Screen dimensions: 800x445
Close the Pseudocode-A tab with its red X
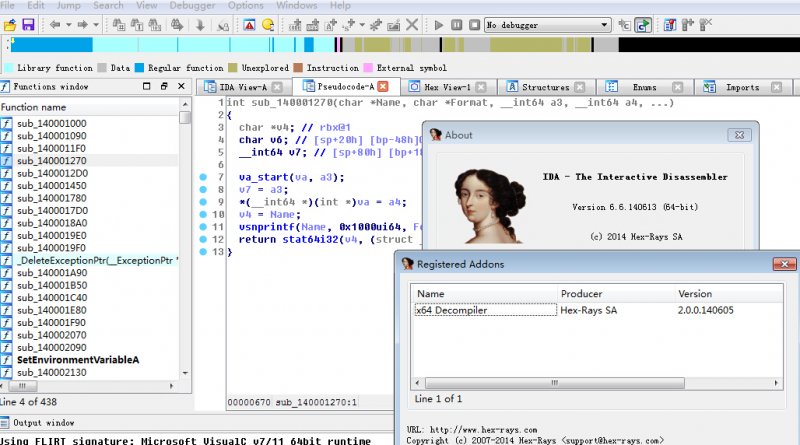(x=383, y=87)
